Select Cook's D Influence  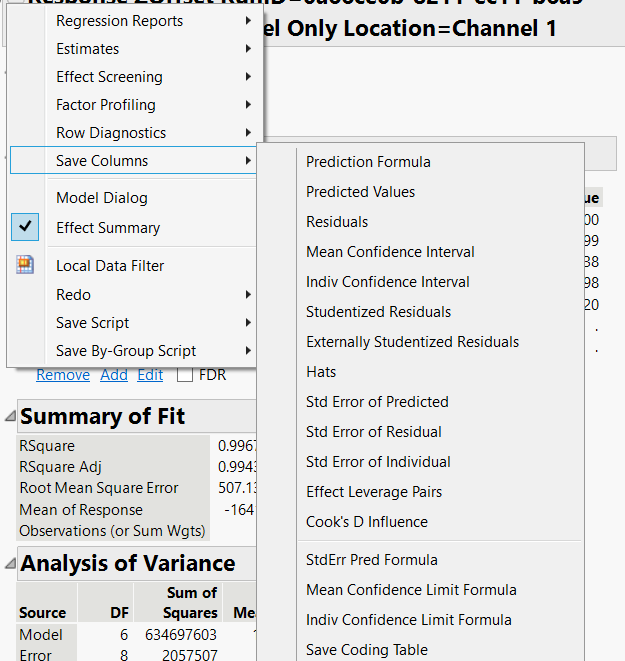366,522
